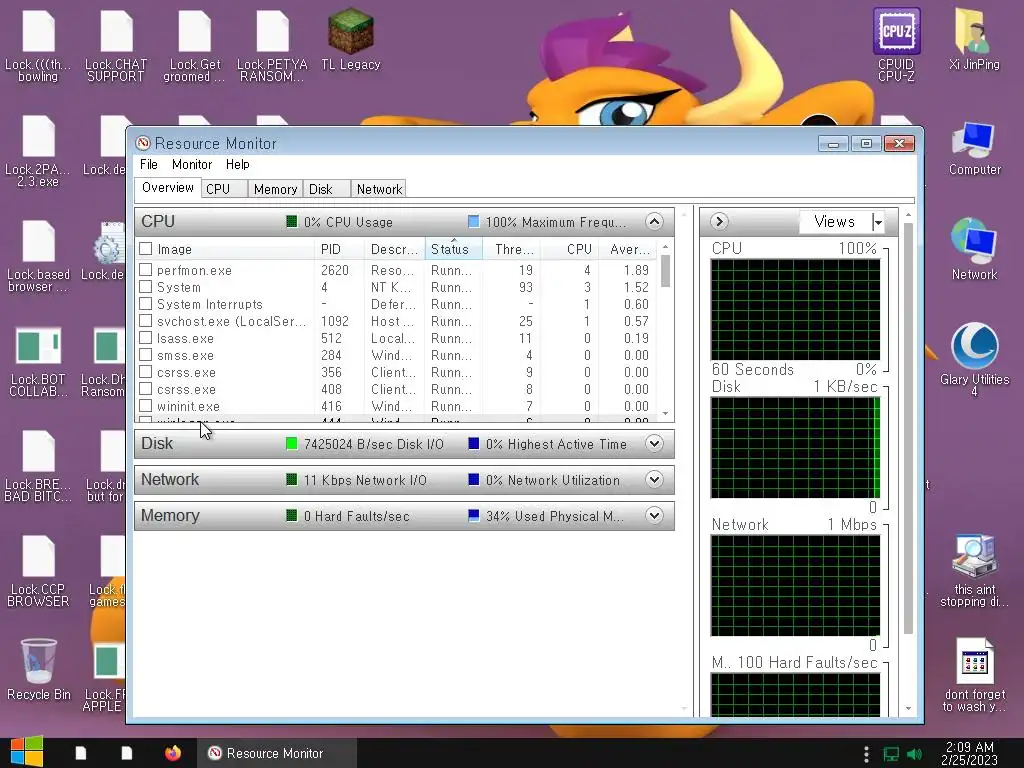Sort by the Status column header
The width and height of the screenshot is (1024, 768).
453,249
